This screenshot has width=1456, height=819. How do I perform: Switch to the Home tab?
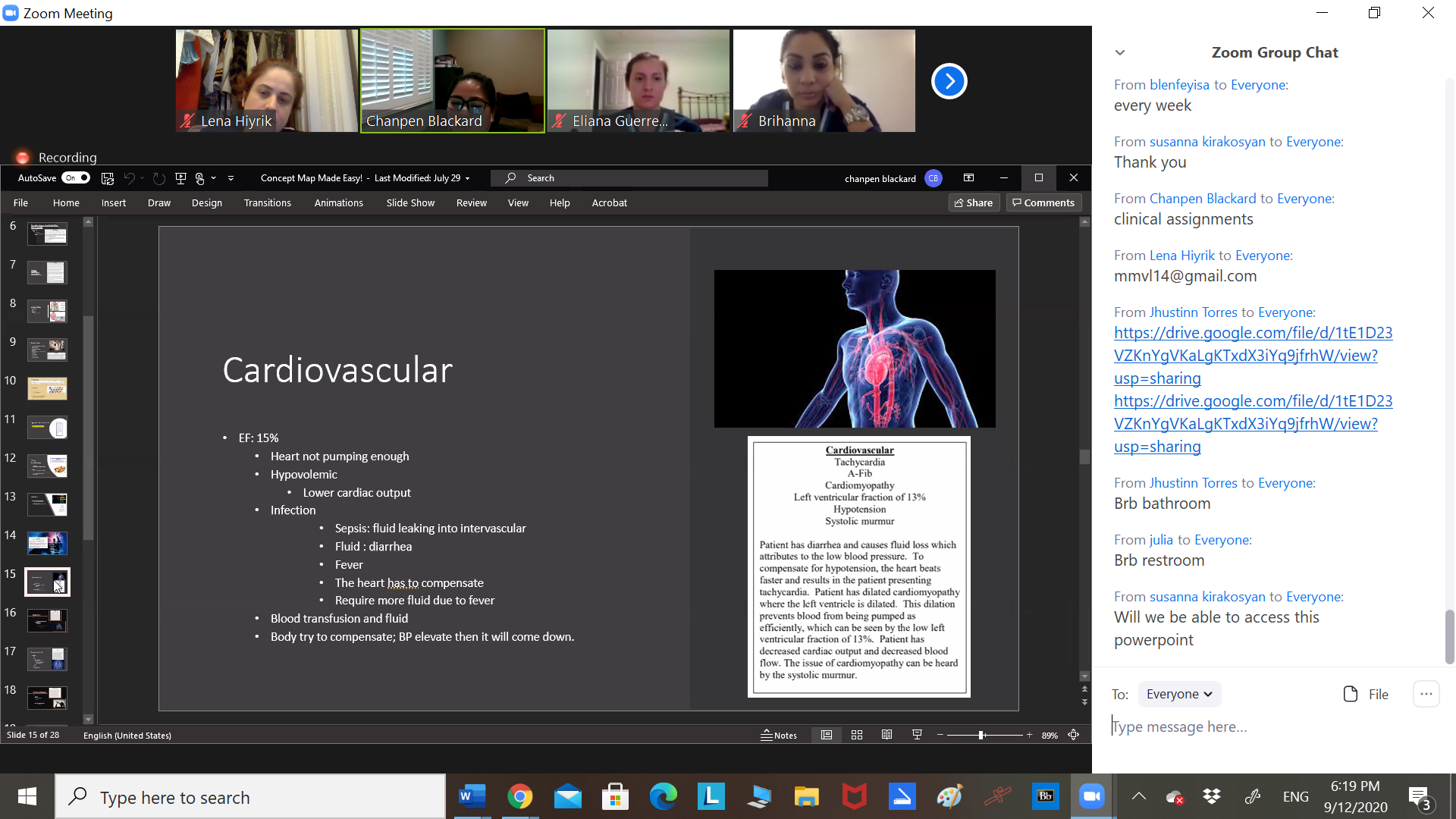pos(66,202)
